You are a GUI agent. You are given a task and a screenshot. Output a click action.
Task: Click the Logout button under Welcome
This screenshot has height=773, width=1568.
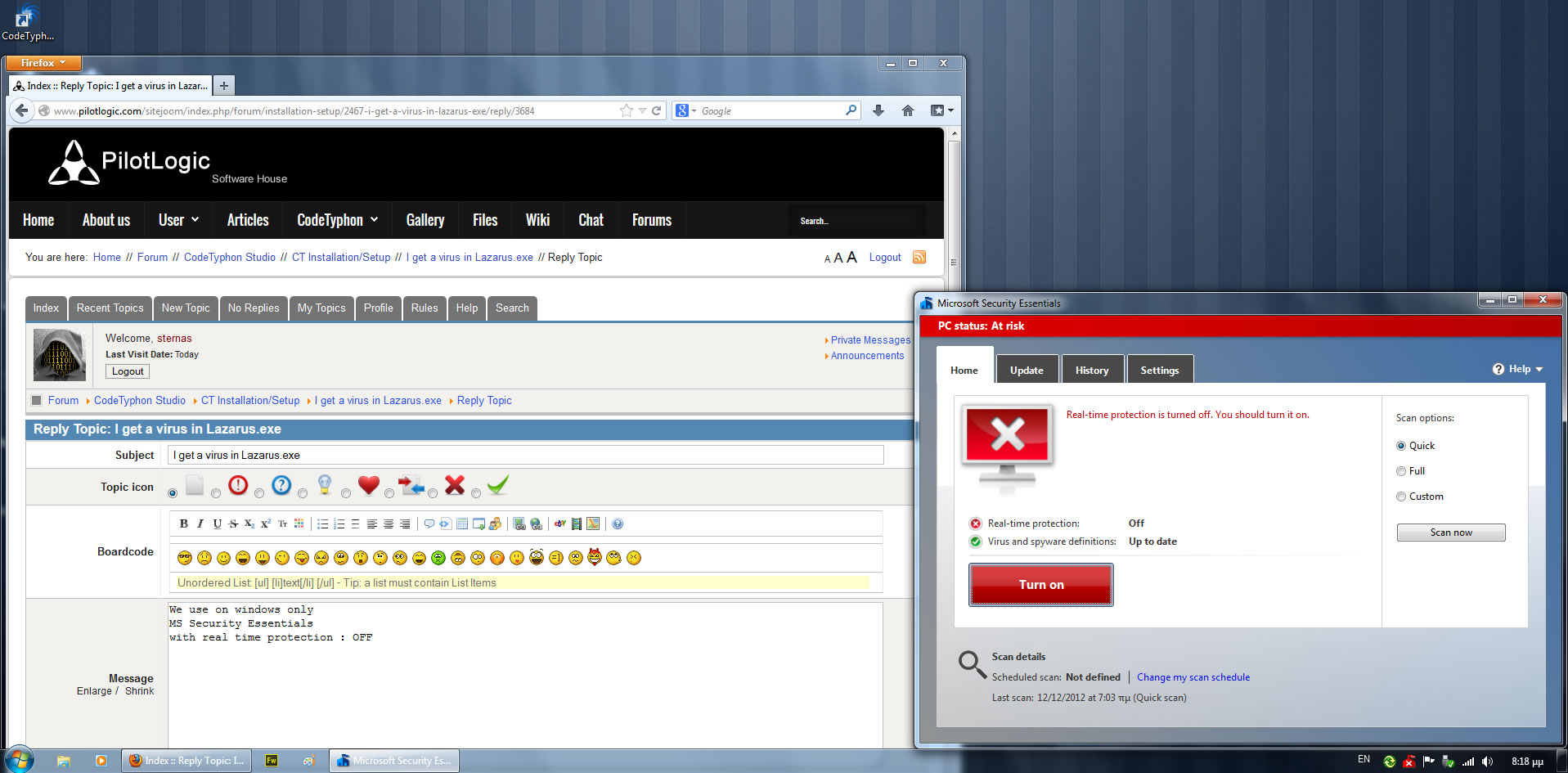(x=128, y=371)
